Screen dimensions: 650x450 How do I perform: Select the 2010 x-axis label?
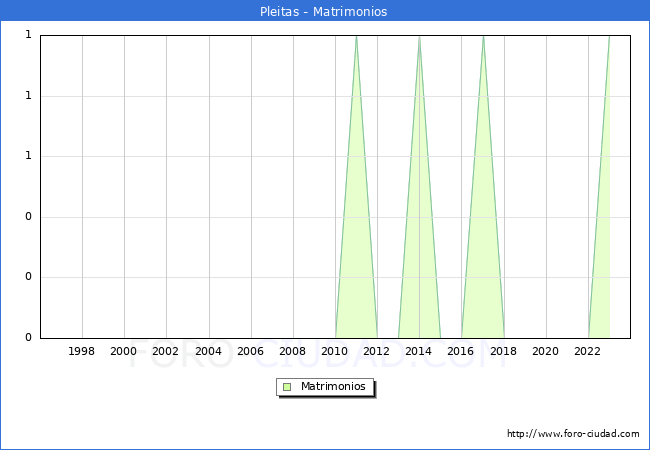(x=335, y=351)
